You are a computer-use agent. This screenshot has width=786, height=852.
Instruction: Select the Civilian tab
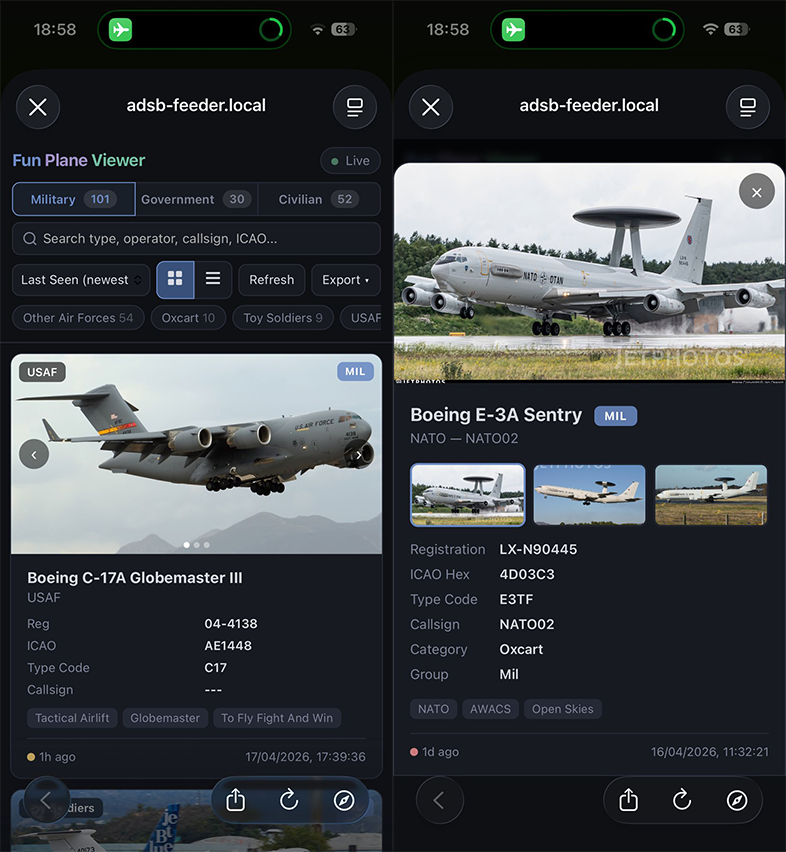coord(319,199)
